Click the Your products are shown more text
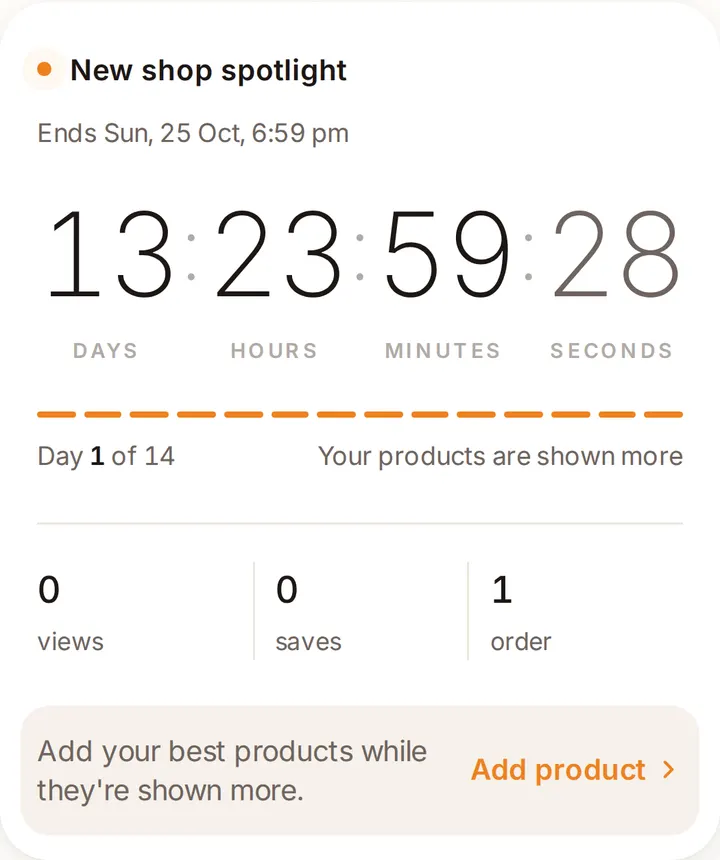Screen dimensions: 720x860 click(501, 456)
